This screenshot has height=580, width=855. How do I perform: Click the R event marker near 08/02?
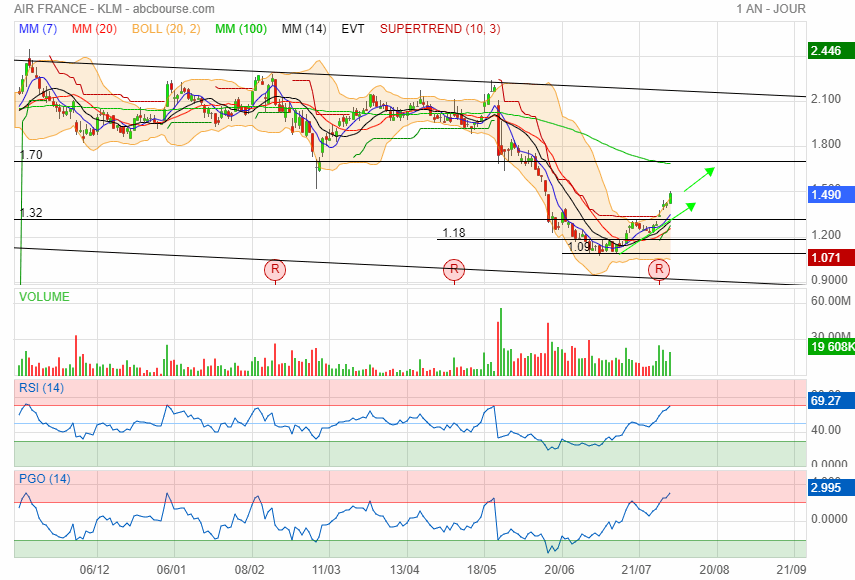(x=275, y=269)
